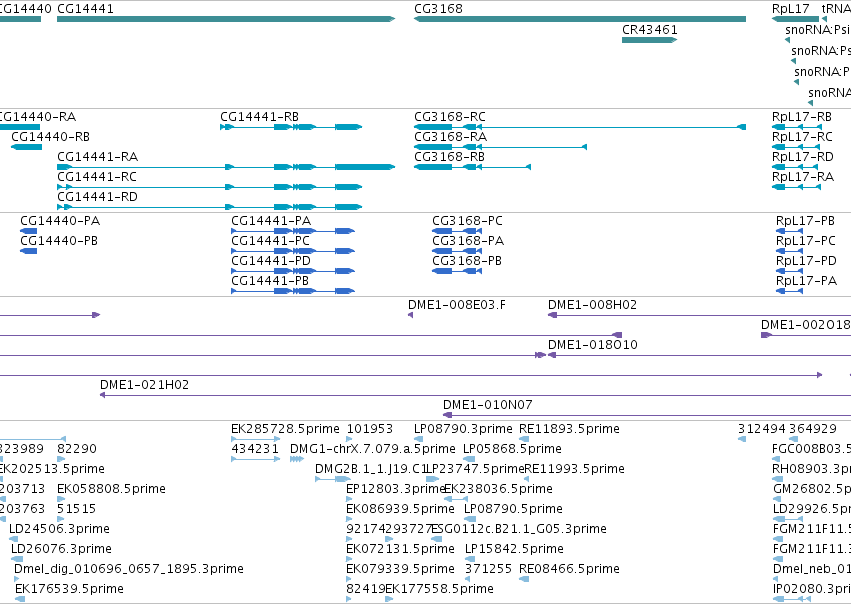Click EST EK079339.5prime

tap(349, 578)
